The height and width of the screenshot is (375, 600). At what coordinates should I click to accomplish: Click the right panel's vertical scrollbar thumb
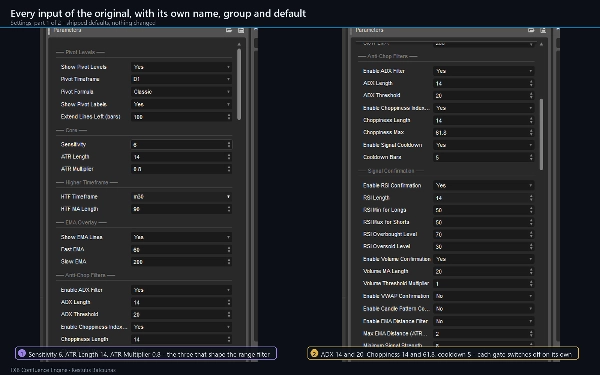tap(541, 134)
